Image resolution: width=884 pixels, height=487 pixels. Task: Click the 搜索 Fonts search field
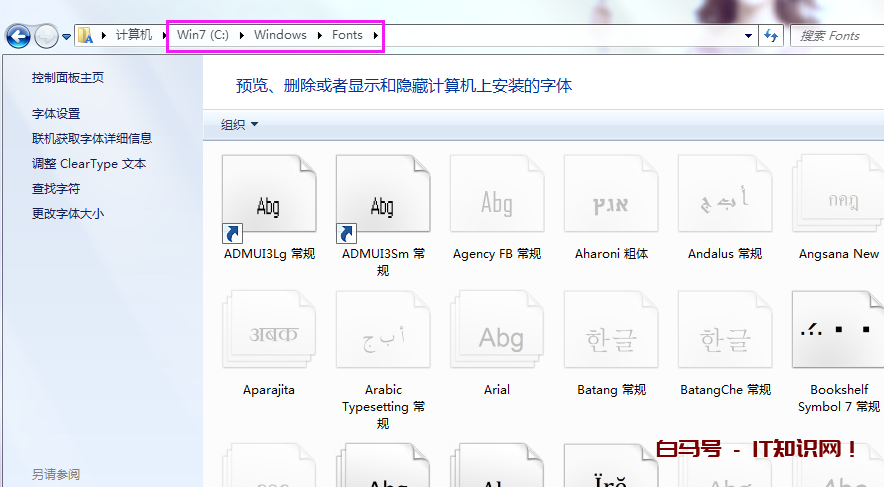coord(835,36)
